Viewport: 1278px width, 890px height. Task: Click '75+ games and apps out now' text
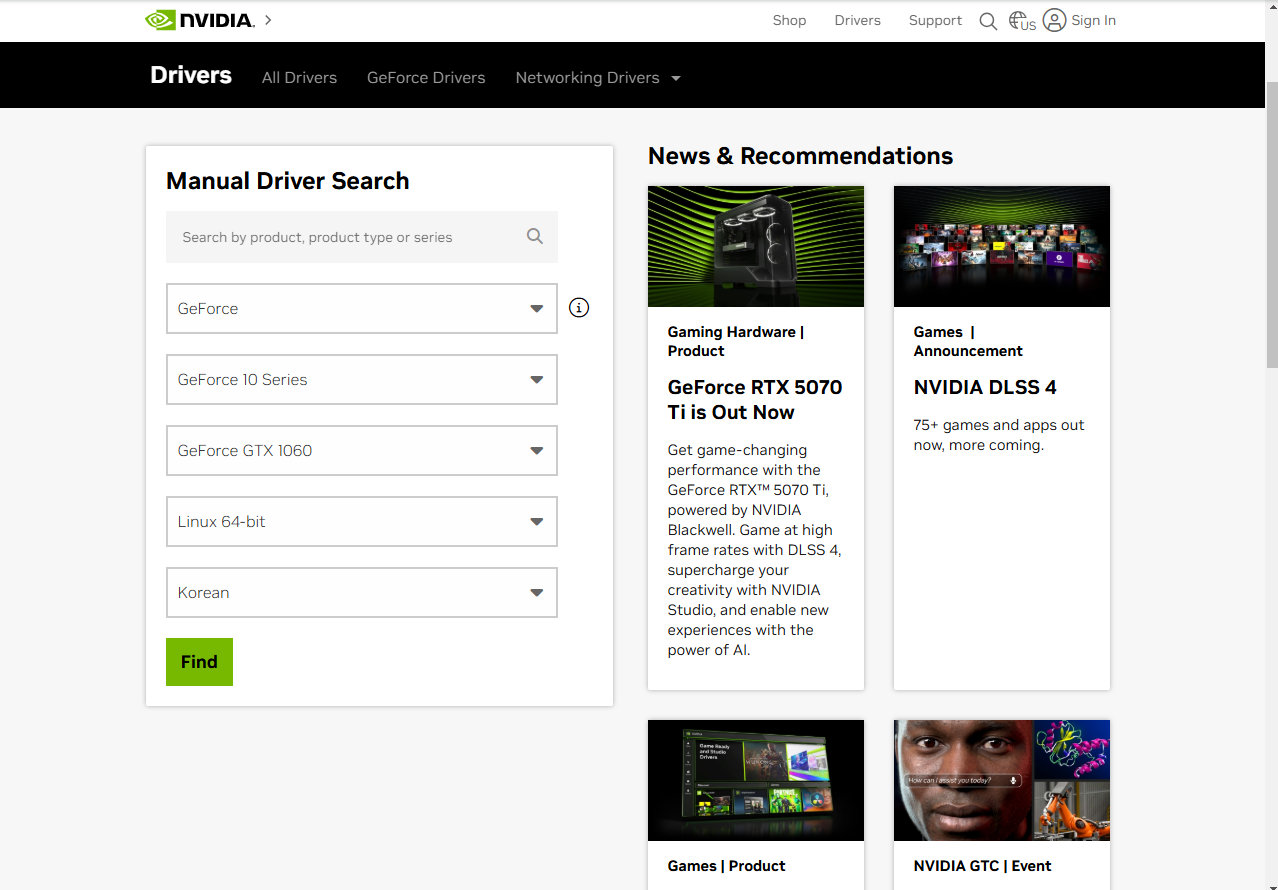click(999, 435)
